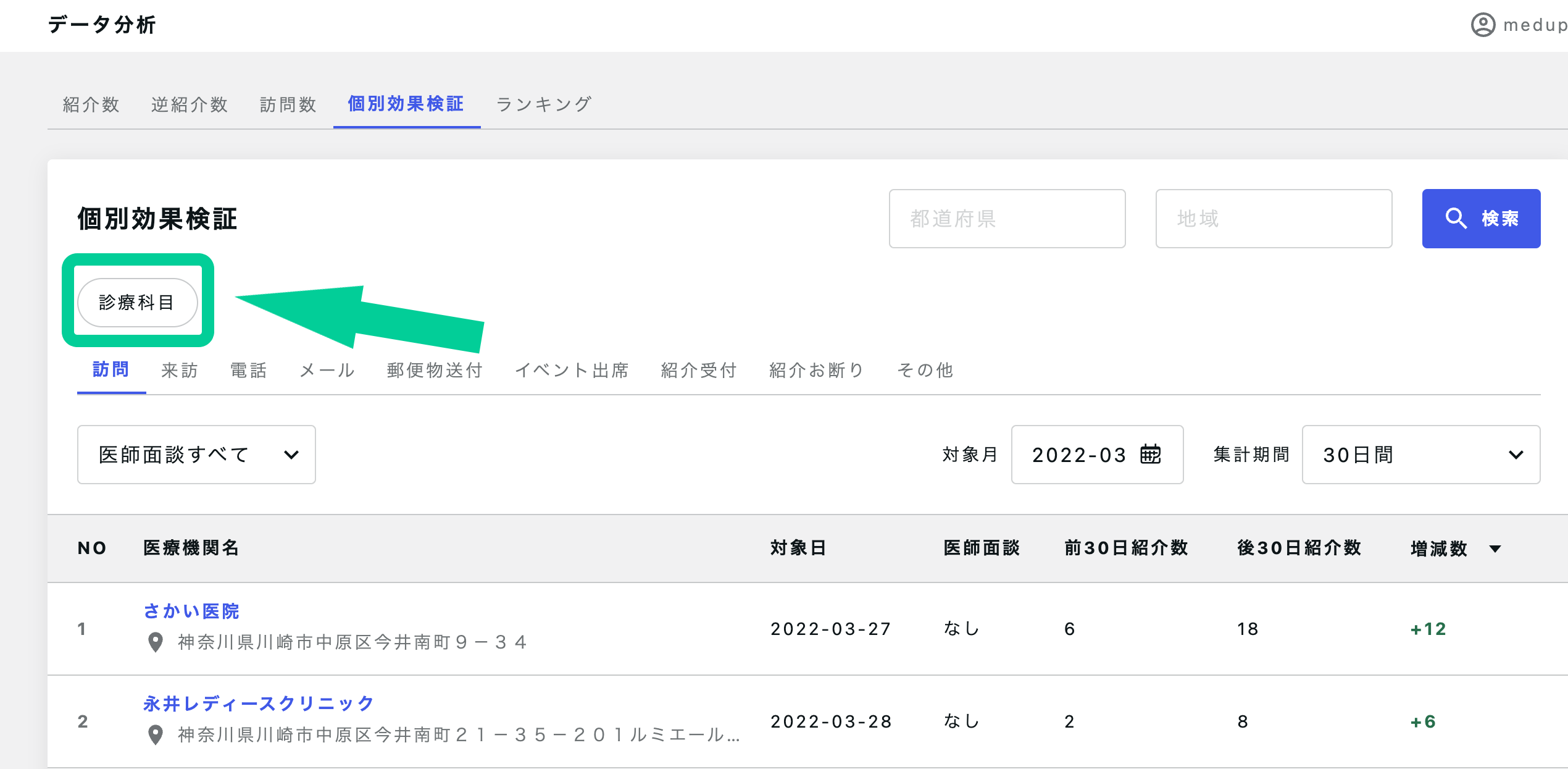The image size is (1568, 769).
Task: Open the さかい医院 link
Action: (191, 611)
